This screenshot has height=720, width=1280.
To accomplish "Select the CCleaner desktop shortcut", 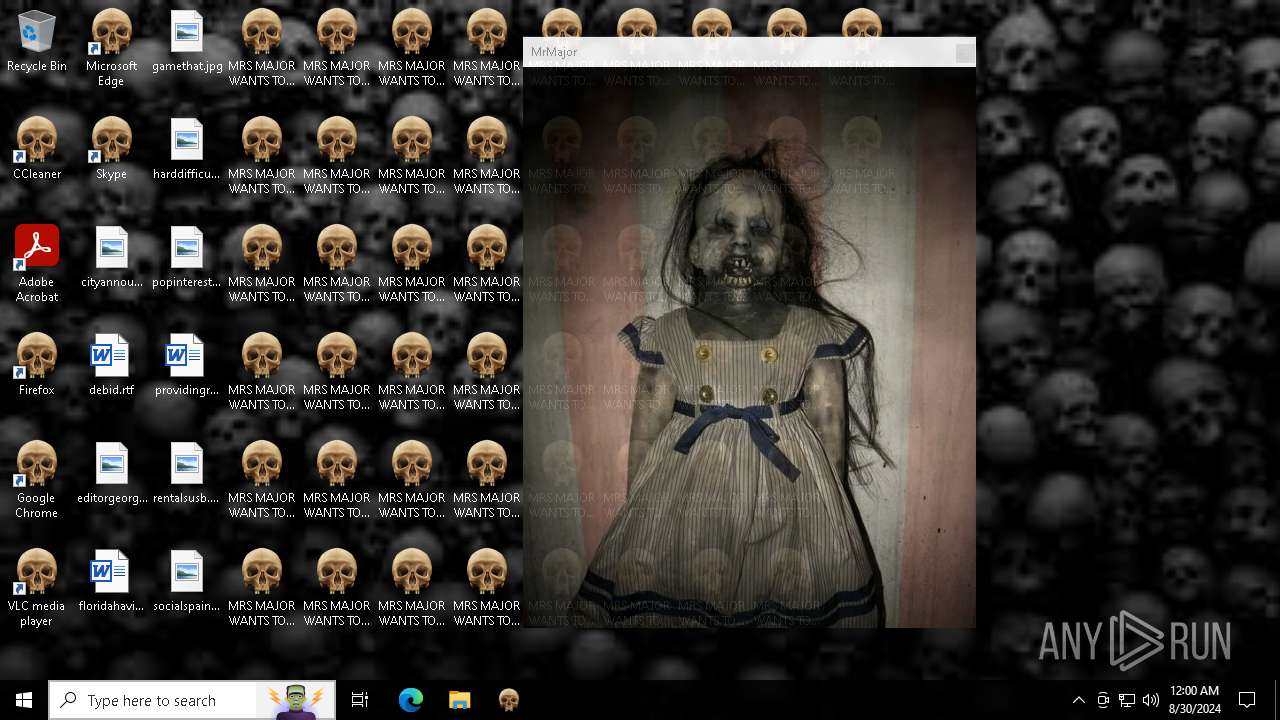I will [37, 150].
